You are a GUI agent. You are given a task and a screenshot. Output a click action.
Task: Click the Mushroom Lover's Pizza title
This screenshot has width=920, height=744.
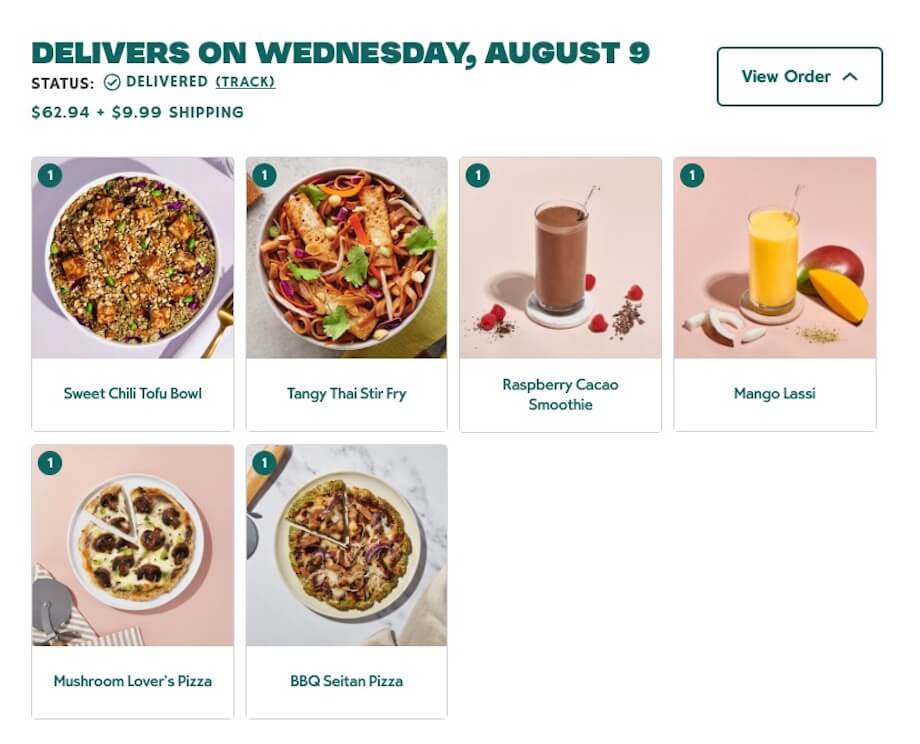pyautogui.click(x=132, y=681)
